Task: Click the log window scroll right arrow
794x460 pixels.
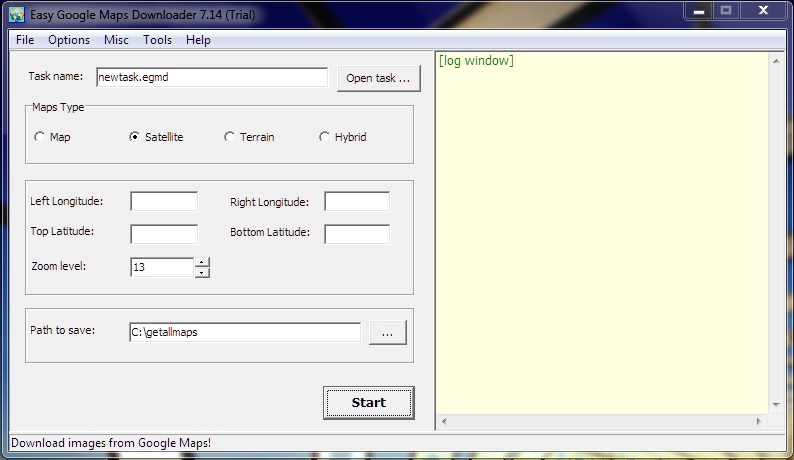Action: click(759, 421)
